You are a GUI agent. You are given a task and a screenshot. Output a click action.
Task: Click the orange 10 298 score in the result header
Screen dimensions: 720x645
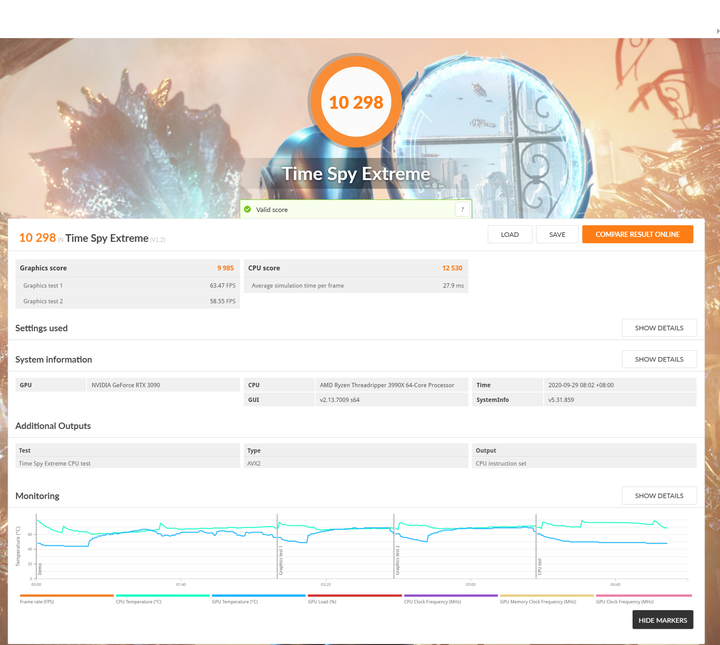pos(37,238)
